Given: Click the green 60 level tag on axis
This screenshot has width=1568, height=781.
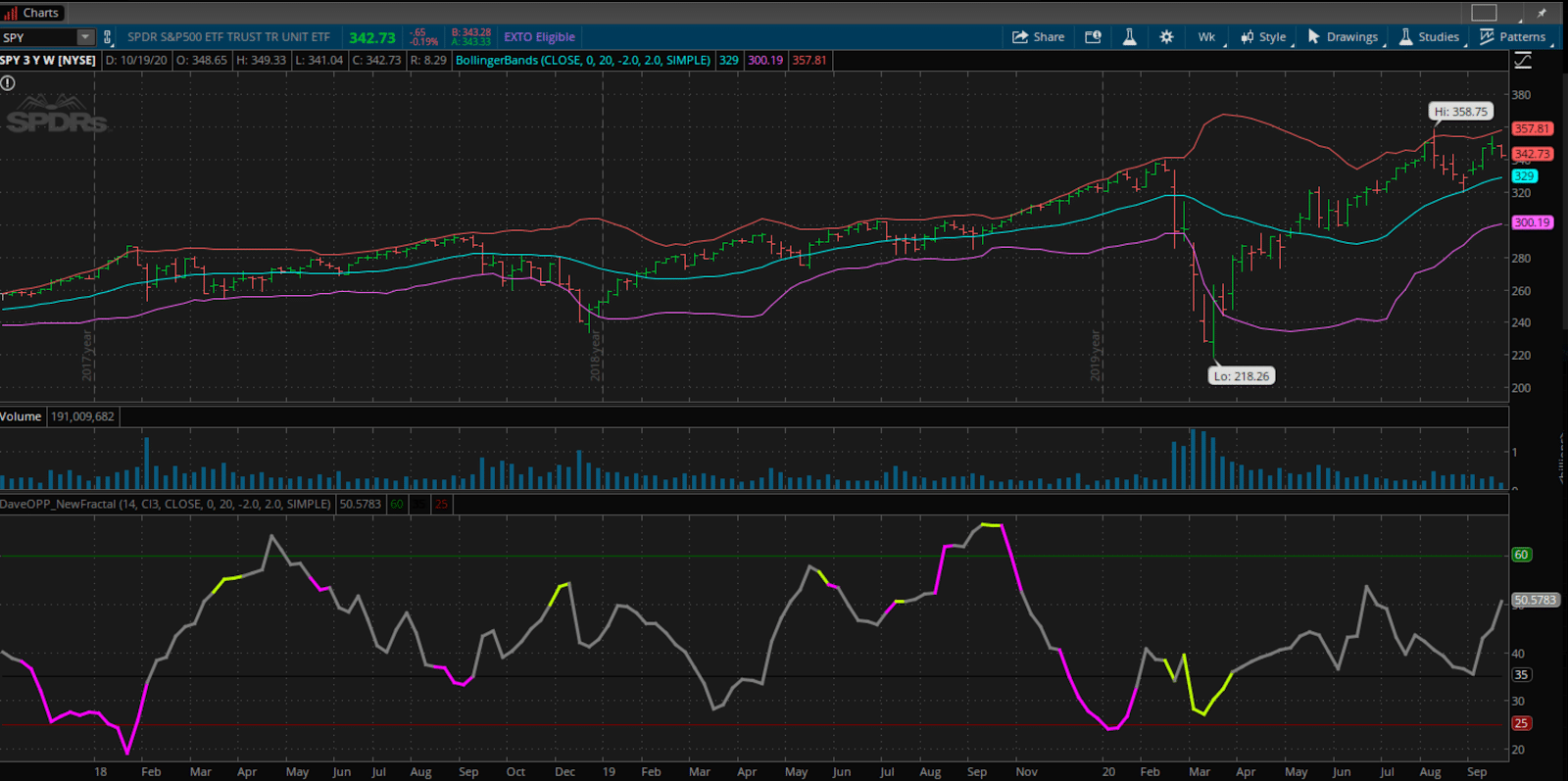Looking at the screenshot, I should (1521, 555).
